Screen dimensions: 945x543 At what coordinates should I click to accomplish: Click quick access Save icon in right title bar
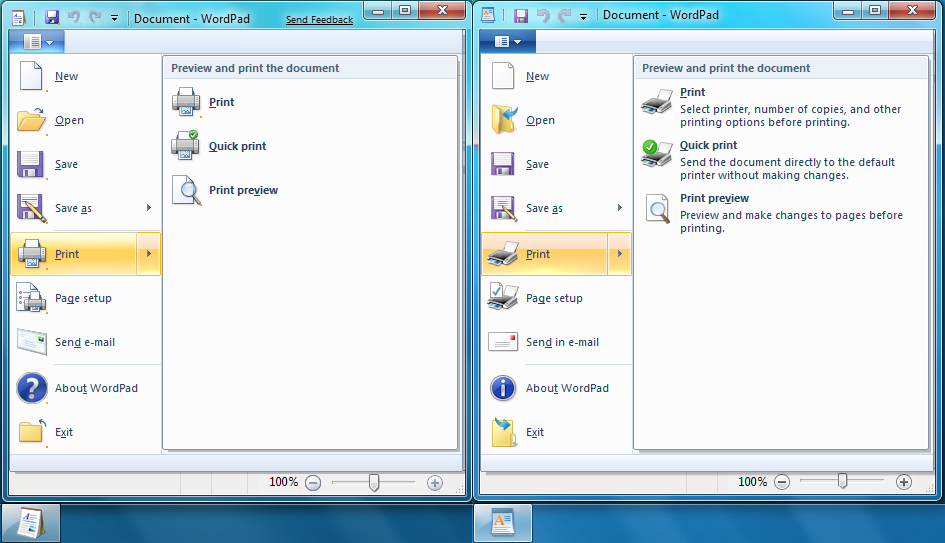pos(521,16)
